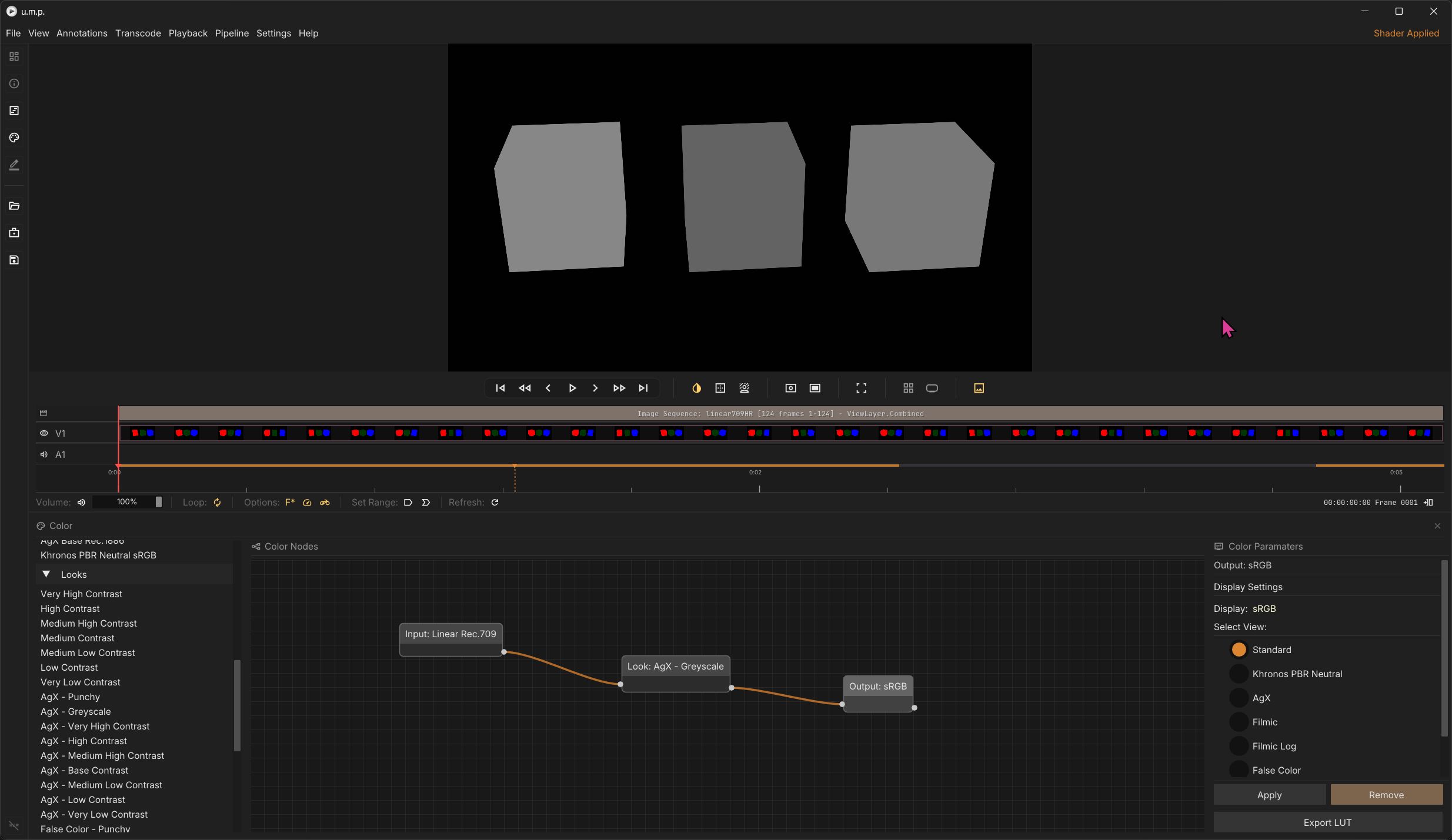Enter fullscreen viewer mode
Viewport: 1452px width, 840px height.
861,388
